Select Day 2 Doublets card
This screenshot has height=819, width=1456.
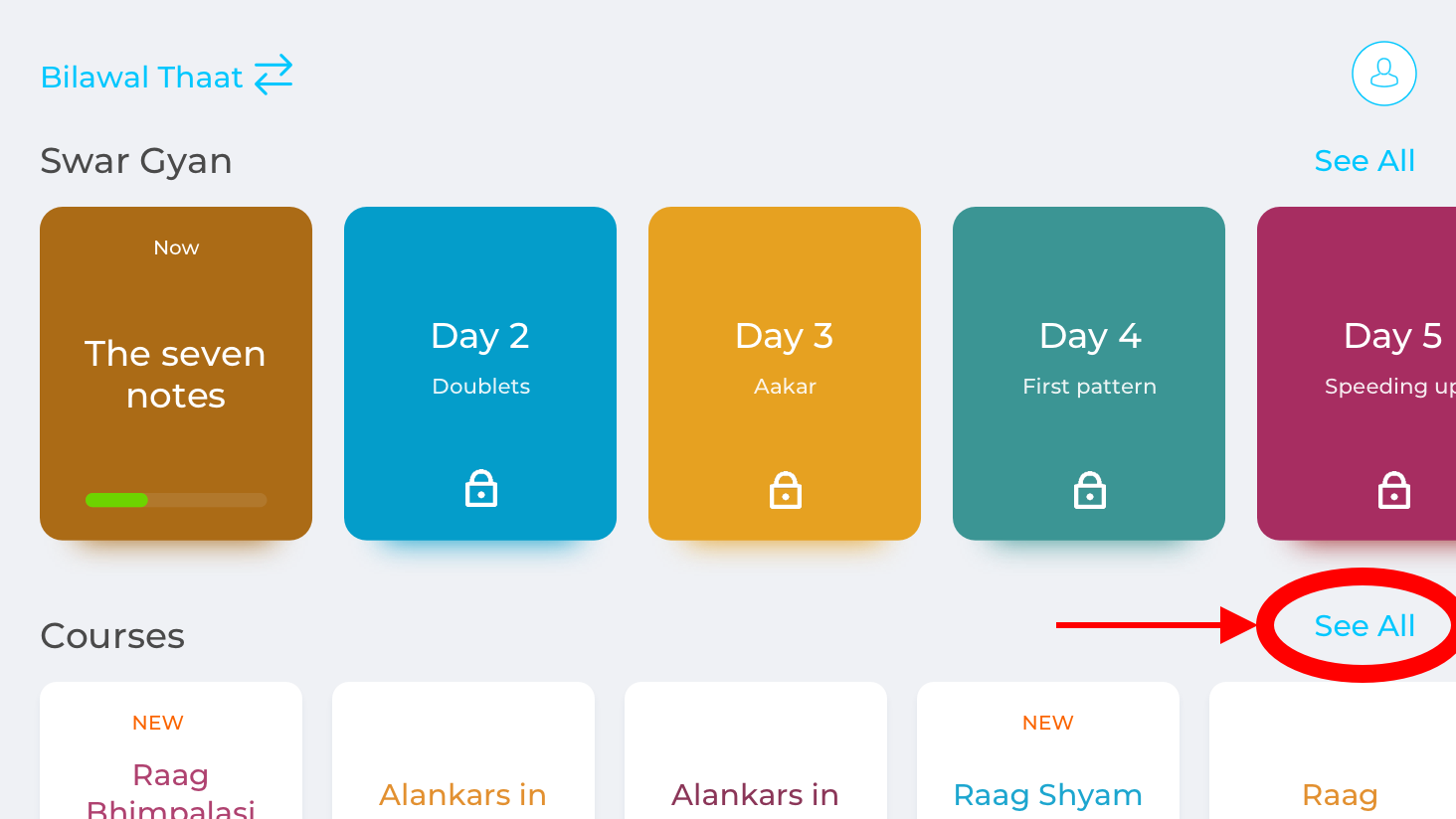pyautogui.click(x=480, y=374)
